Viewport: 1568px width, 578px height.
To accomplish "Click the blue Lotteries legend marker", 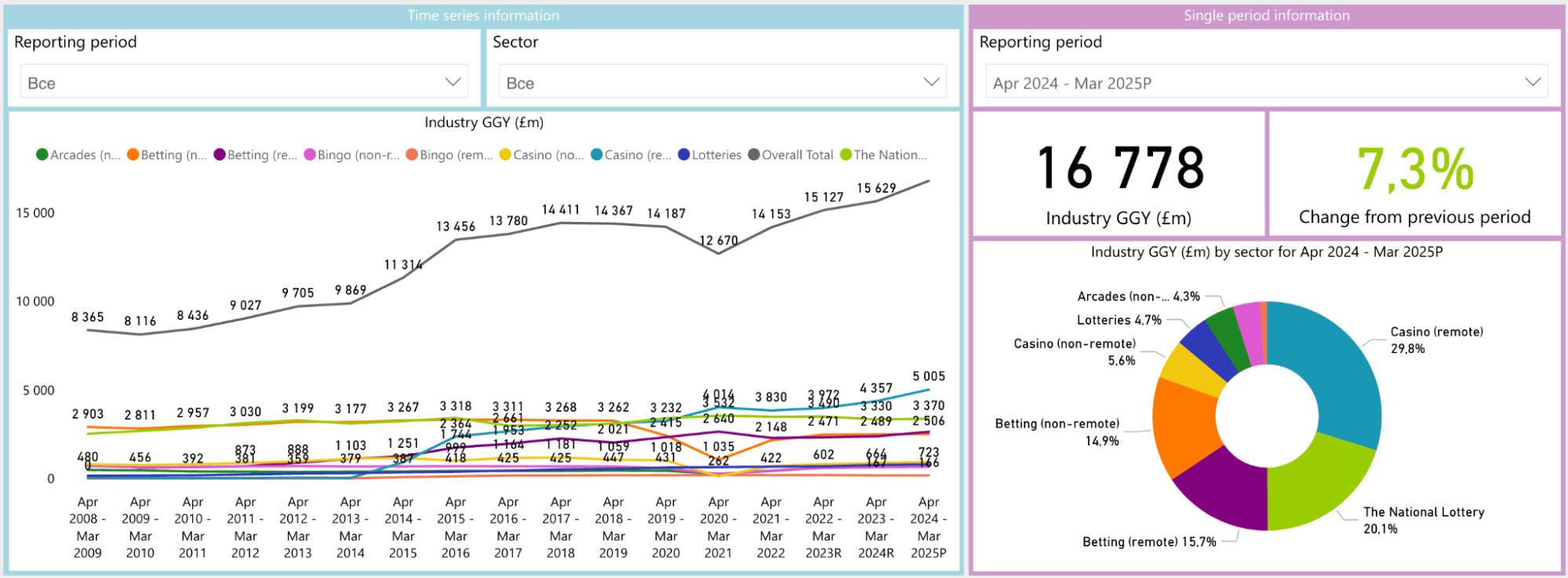I will [684, 154].
